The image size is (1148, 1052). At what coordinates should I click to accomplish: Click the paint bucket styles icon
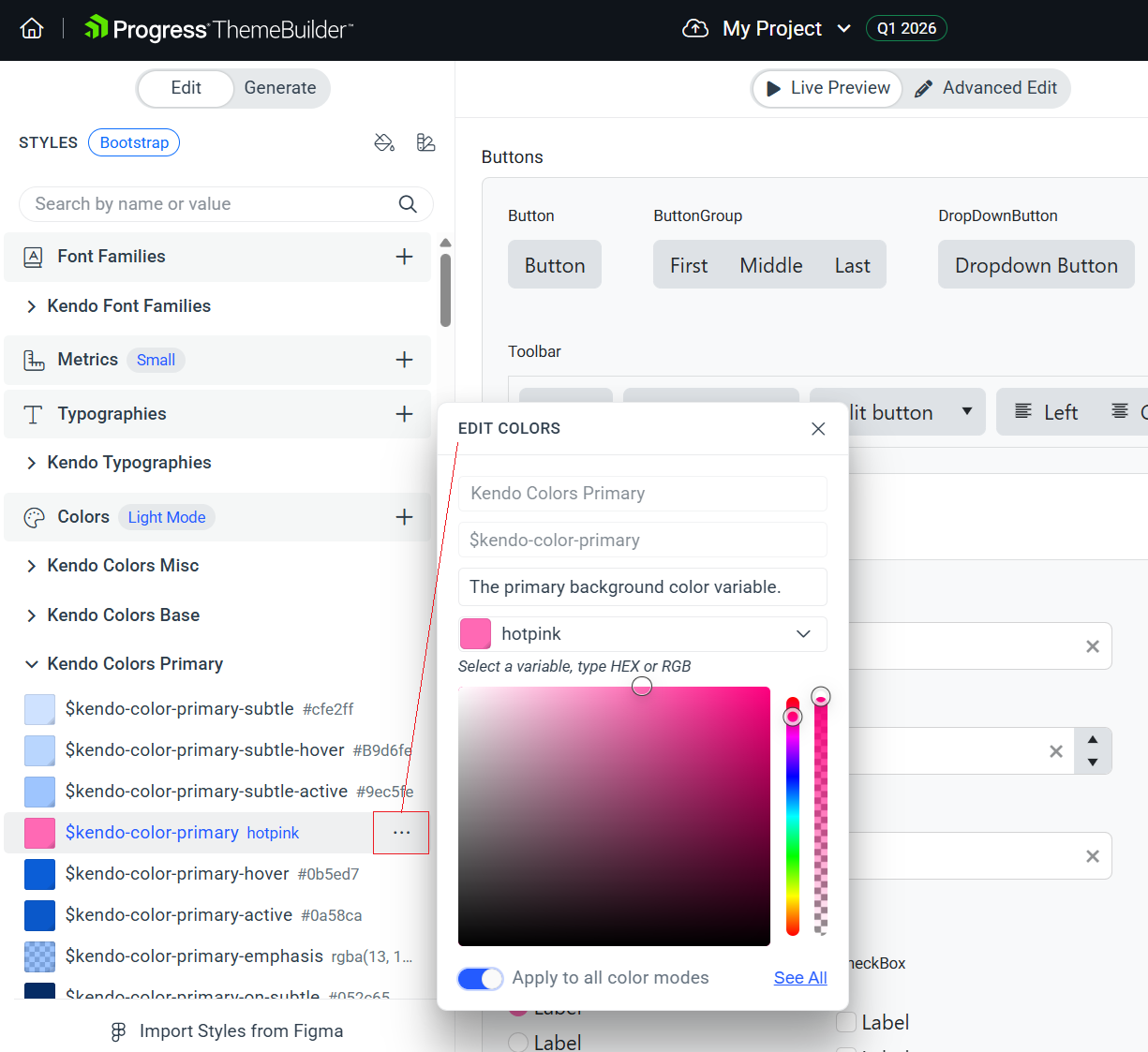coord(384,142)
